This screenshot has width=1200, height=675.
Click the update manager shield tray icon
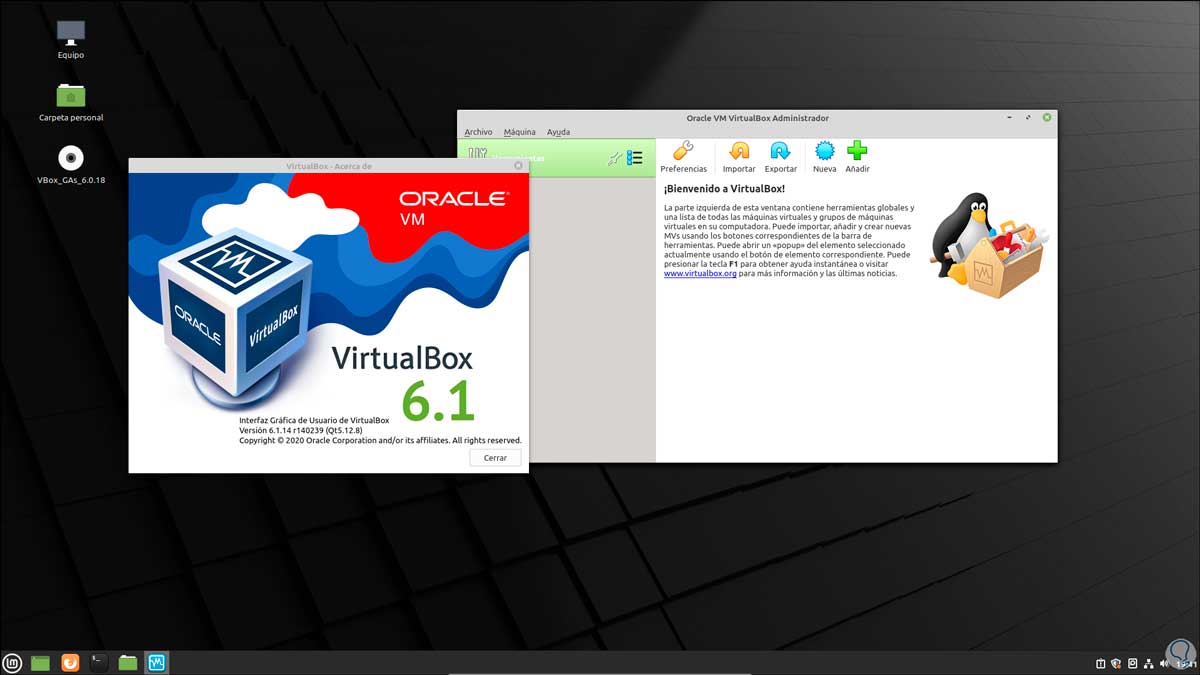coord(1116,663)
